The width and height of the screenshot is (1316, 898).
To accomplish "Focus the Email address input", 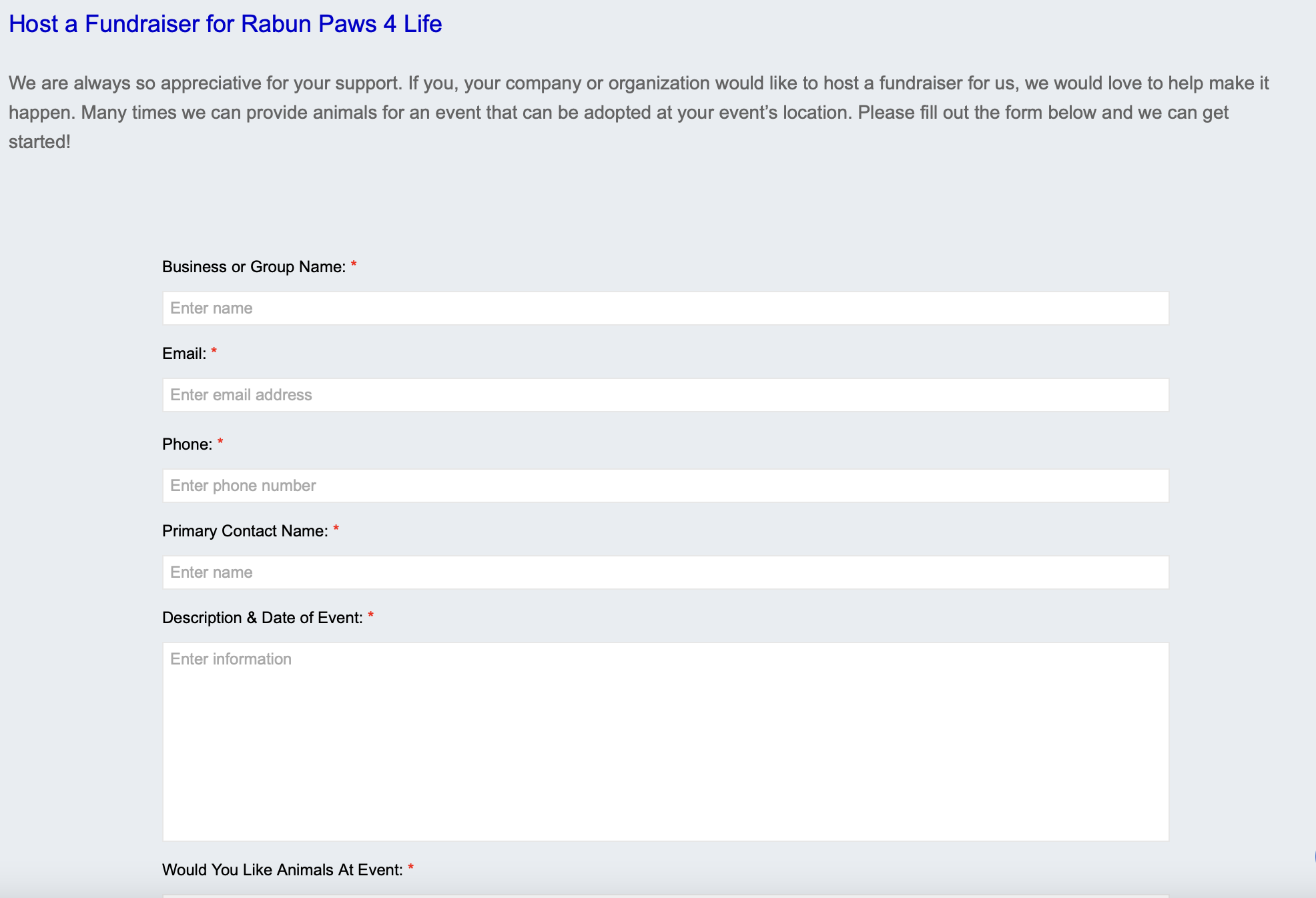I will 665,395.
